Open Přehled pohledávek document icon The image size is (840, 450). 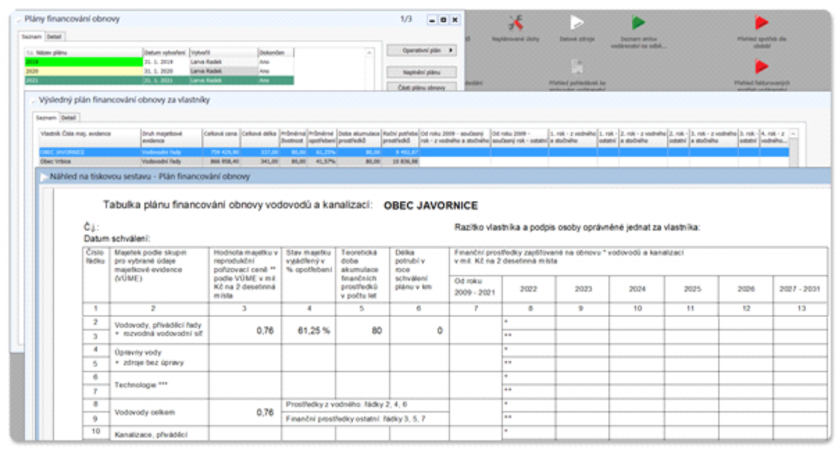click(x=577, y=67)
